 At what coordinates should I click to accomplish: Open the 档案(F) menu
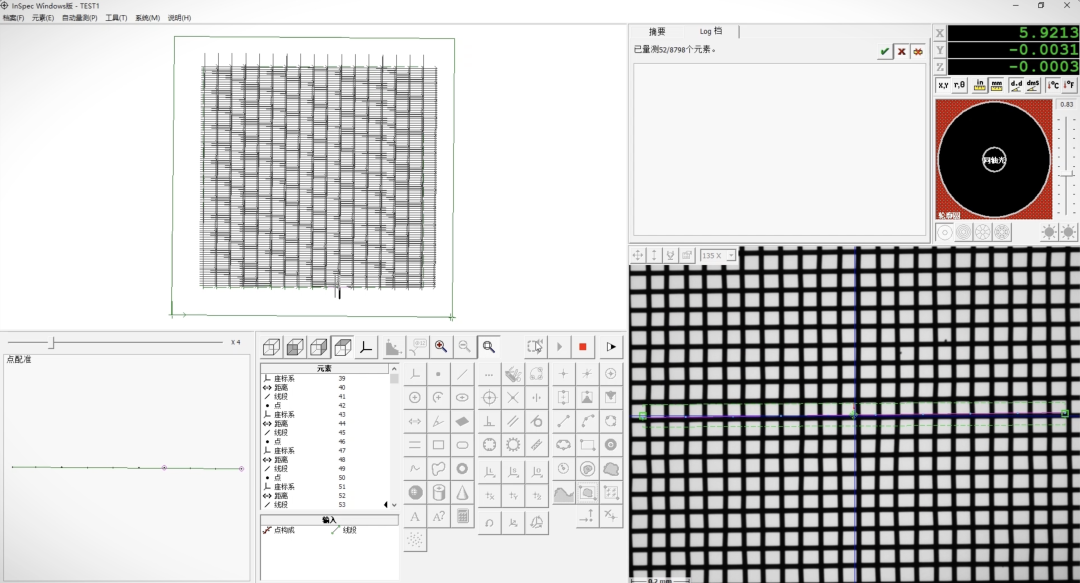(12, 18)
